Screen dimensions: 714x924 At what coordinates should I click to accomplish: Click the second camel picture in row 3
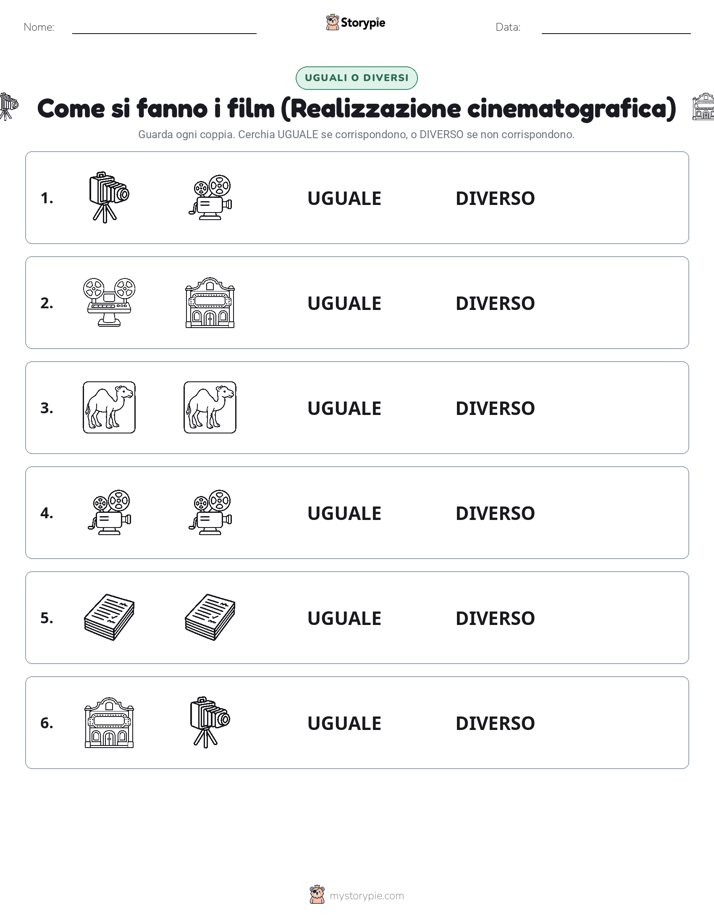click(x=210, y=407)
